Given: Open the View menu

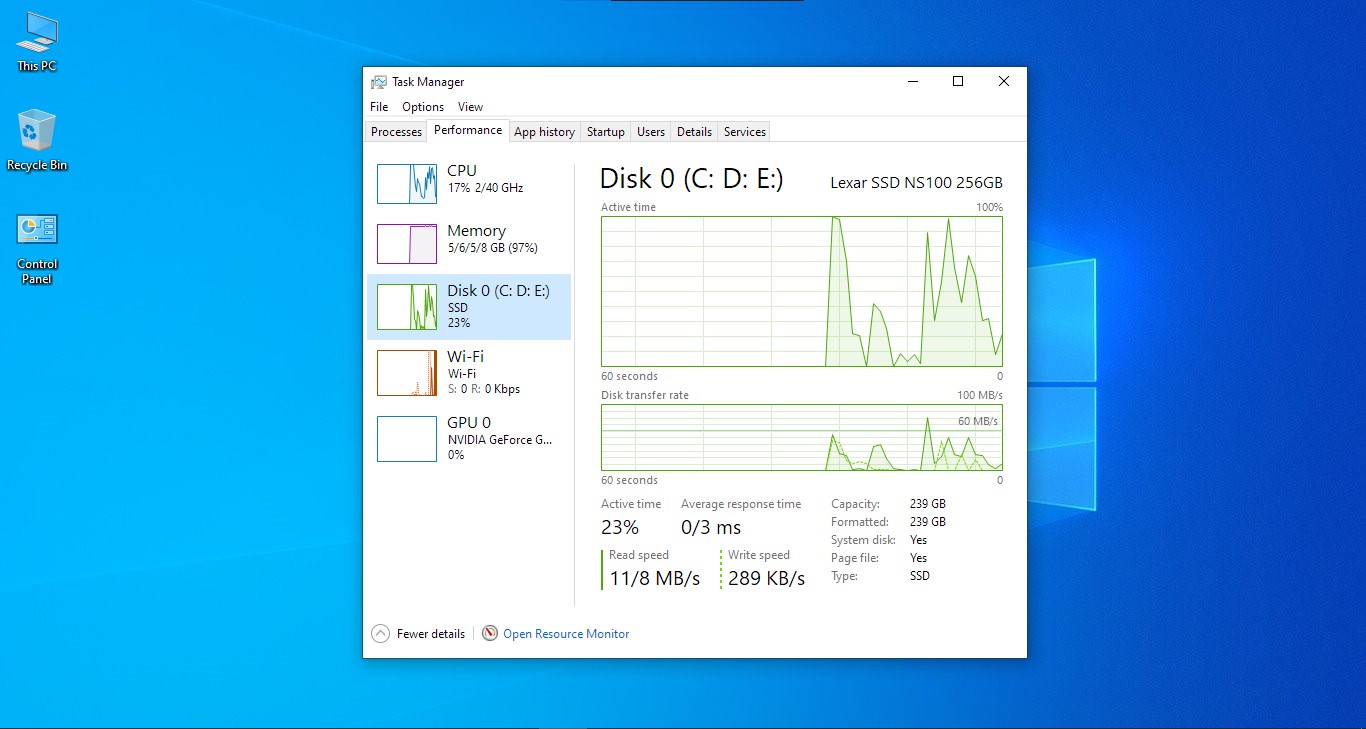Looking at the screenshot, I should coord(470,107).
